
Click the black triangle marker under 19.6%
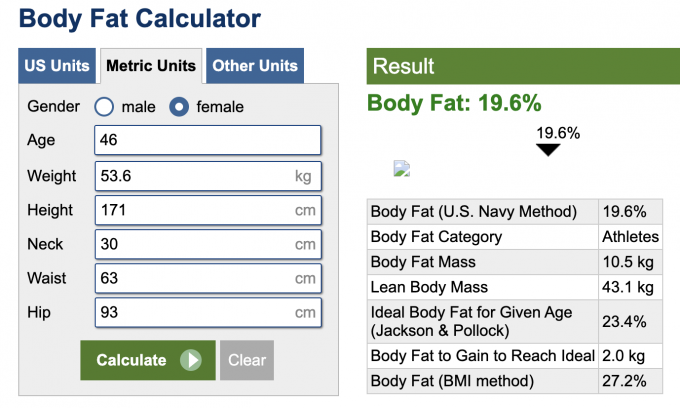pyautogui.click(x=547, y=150)
